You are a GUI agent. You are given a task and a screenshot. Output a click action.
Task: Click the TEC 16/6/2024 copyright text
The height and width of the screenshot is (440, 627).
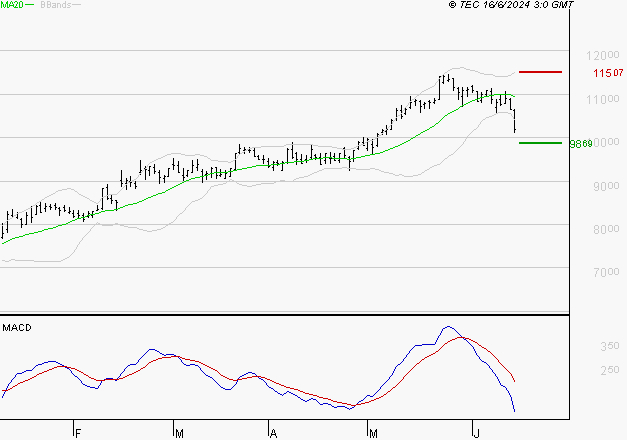coord(511,5)
